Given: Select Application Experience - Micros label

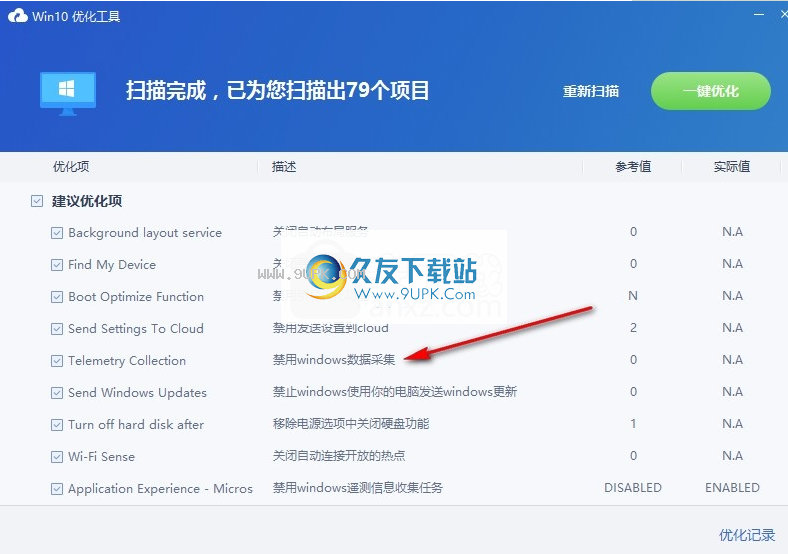Looking at the screenshot, I should tap(160, 489).
